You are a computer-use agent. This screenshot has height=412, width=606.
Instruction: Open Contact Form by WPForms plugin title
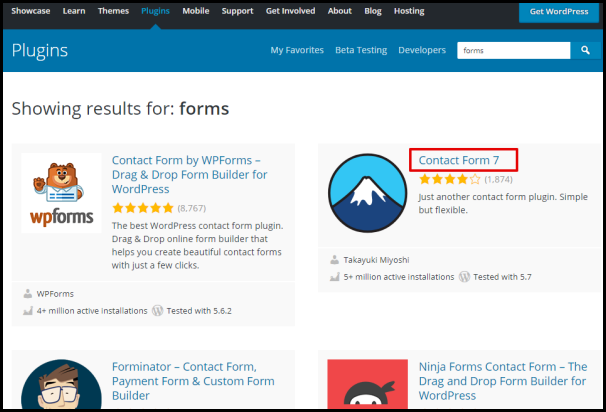coord(189,174)
